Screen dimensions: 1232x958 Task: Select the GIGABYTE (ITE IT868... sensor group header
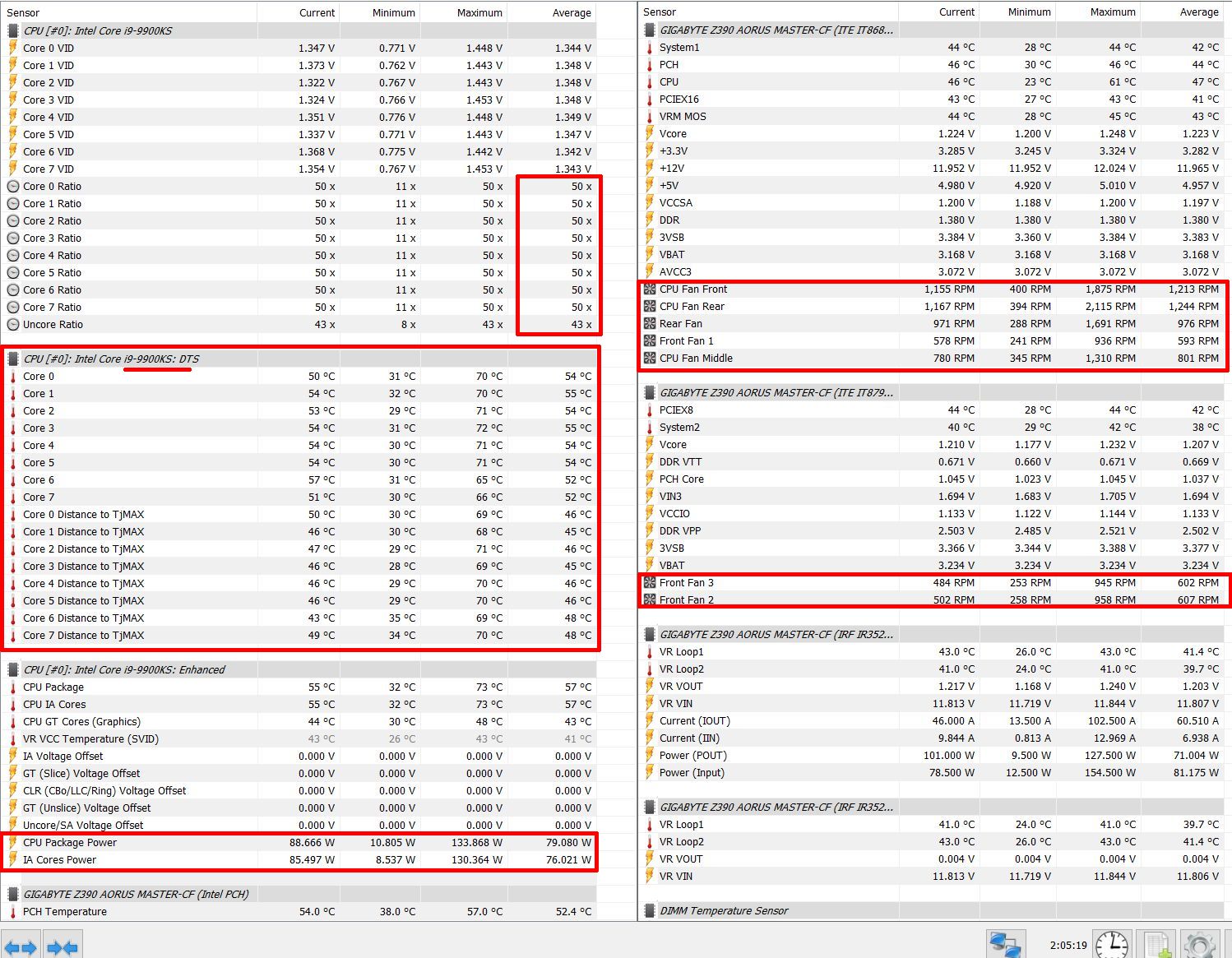pos(776,30)
